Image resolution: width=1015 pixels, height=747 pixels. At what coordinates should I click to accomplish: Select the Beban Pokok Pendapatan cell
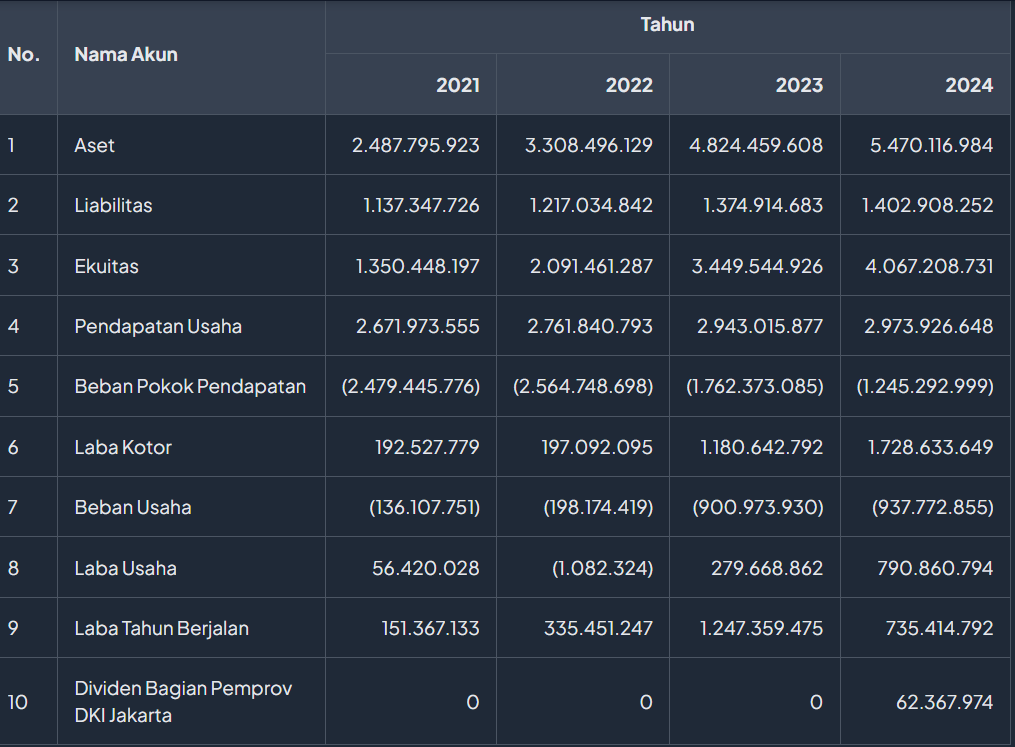[x=190, y=387]
